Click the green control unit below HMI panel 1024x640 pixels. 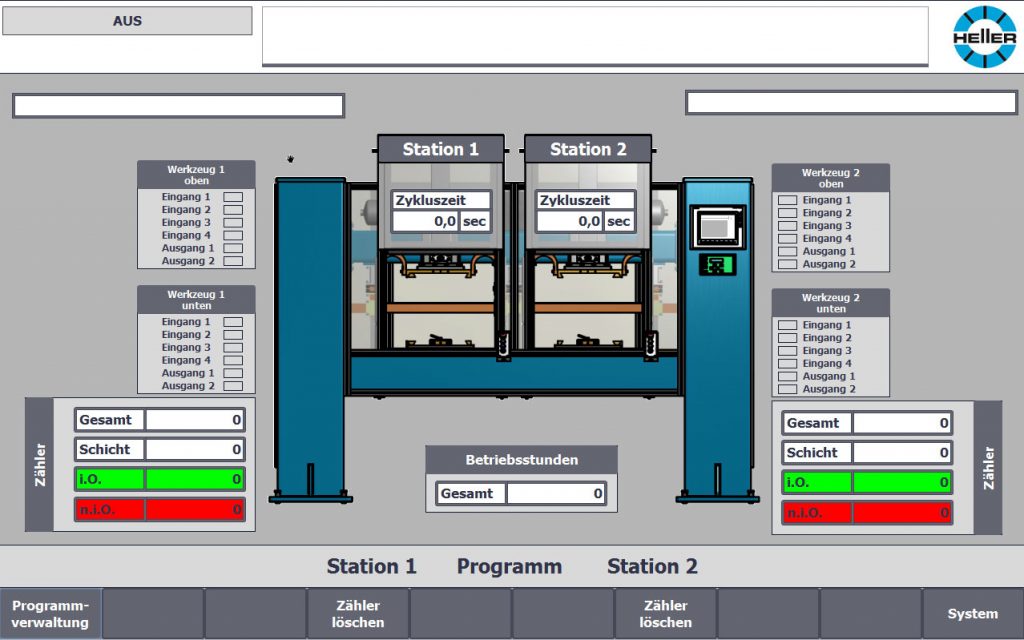pos(717,265)
